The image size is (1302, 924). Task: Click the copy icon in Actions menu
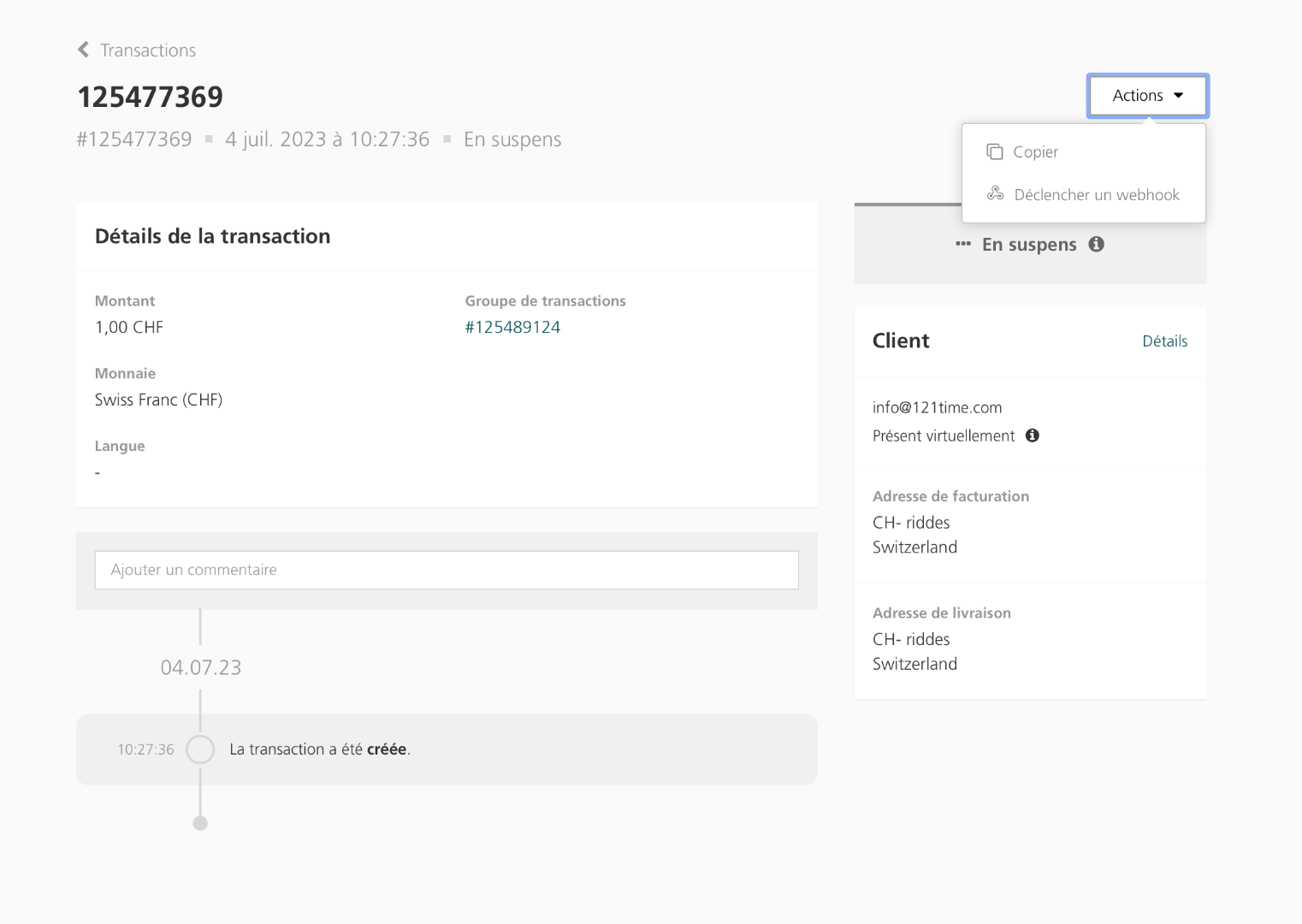pyautogui.click(x=994, y=151)
